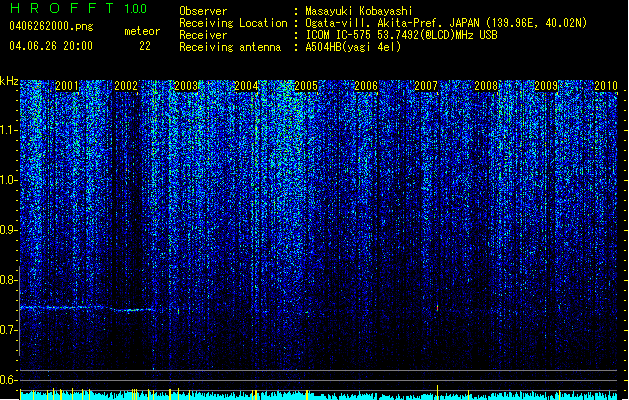
Task: Select the ICOM IC-575 receiver description
Action: point(401,35)
